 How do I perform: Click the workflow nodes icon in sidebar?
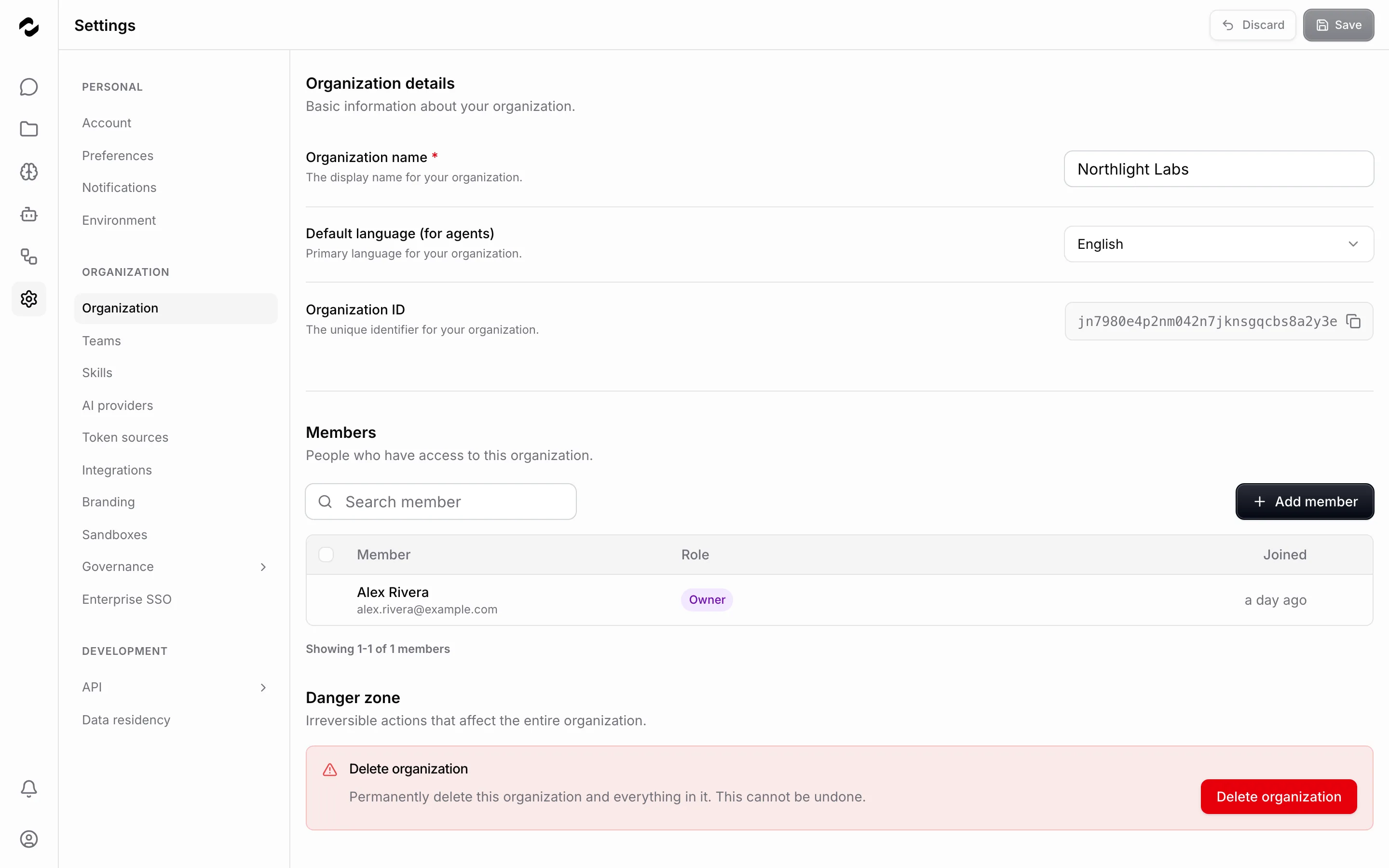[29, 257]
